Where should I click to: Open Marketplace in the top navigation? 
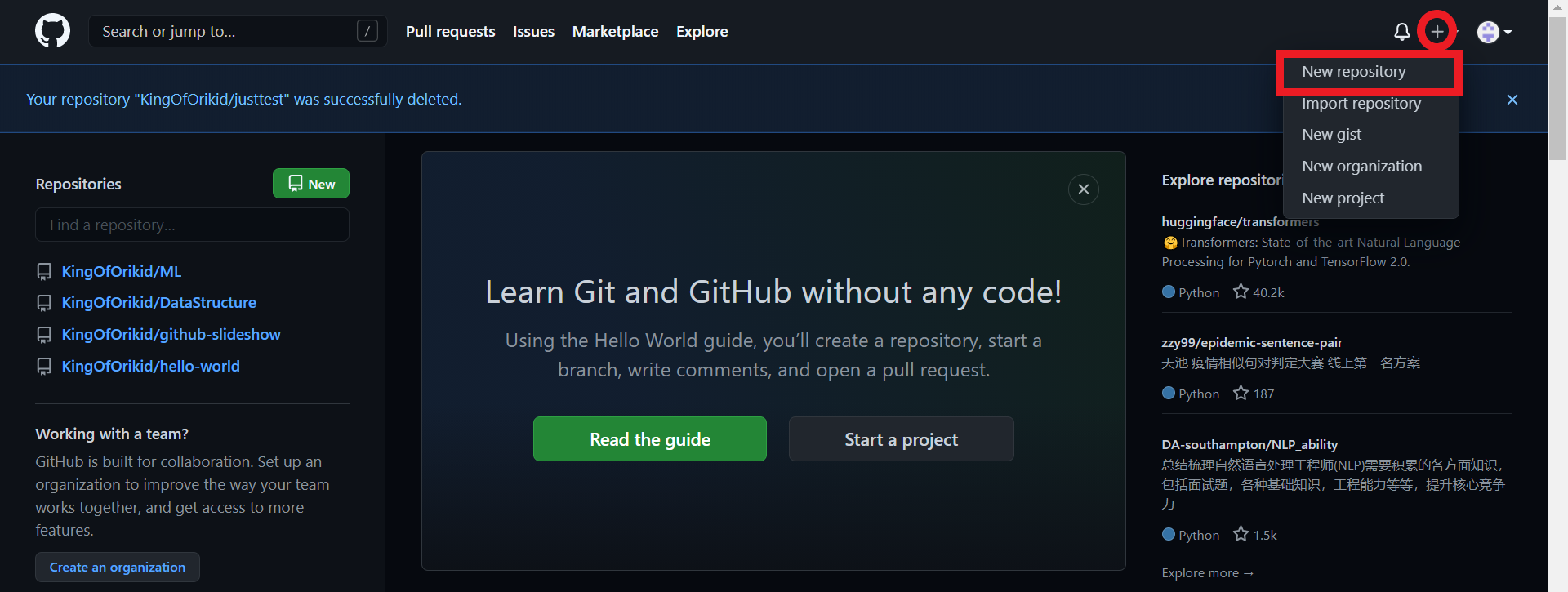(615, 31)
